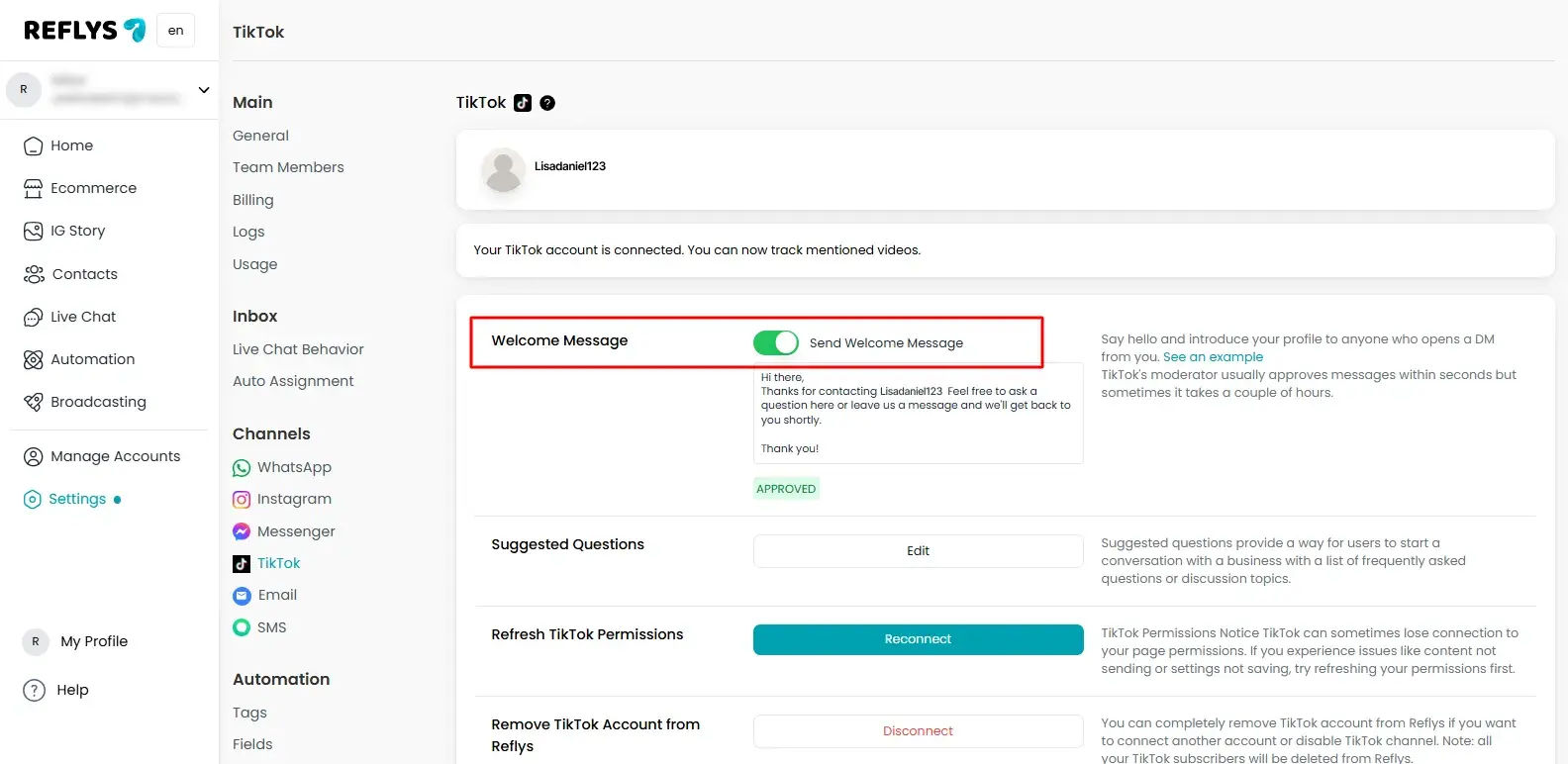Open the Team Members settings page

(288, 167)
